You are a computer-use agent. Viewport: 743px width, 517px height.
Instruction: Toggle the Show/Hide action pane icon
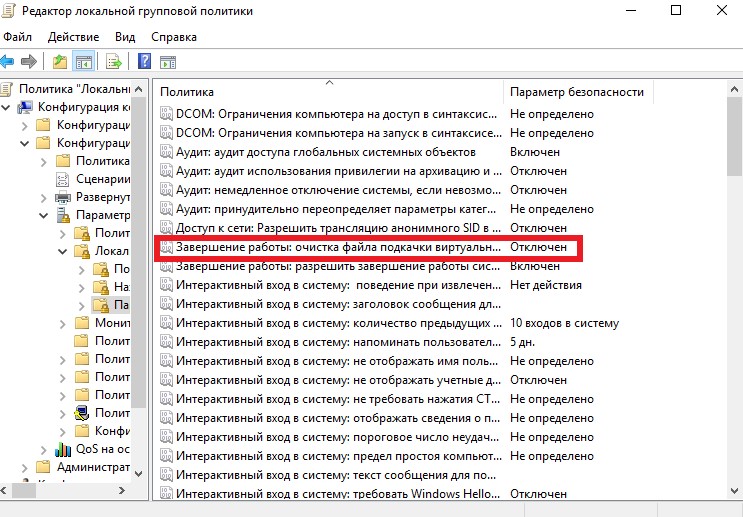pos(168,62)
